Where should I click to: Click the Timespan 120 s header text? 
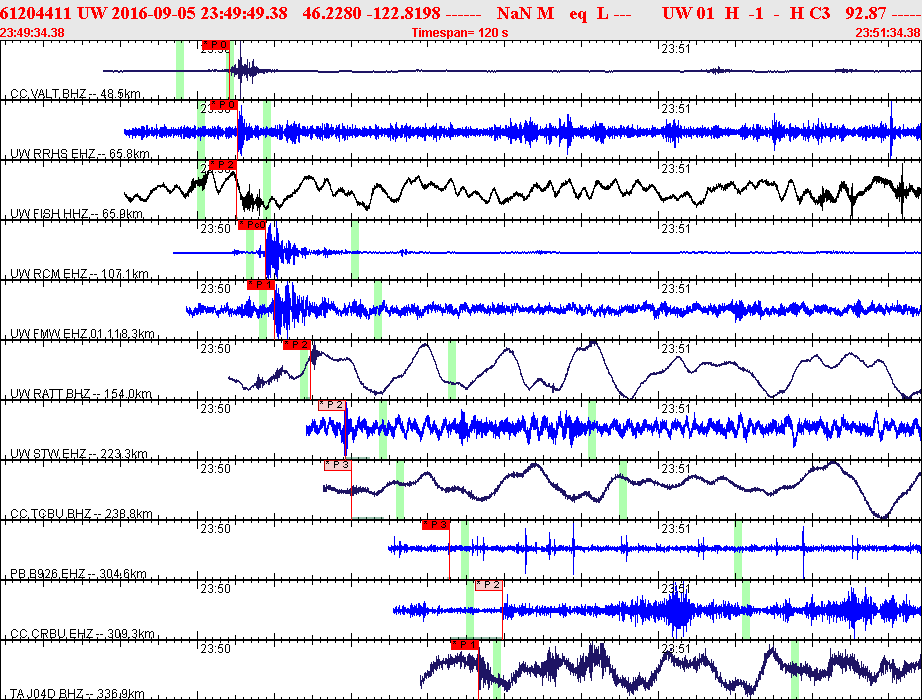[x=459, y=33]
